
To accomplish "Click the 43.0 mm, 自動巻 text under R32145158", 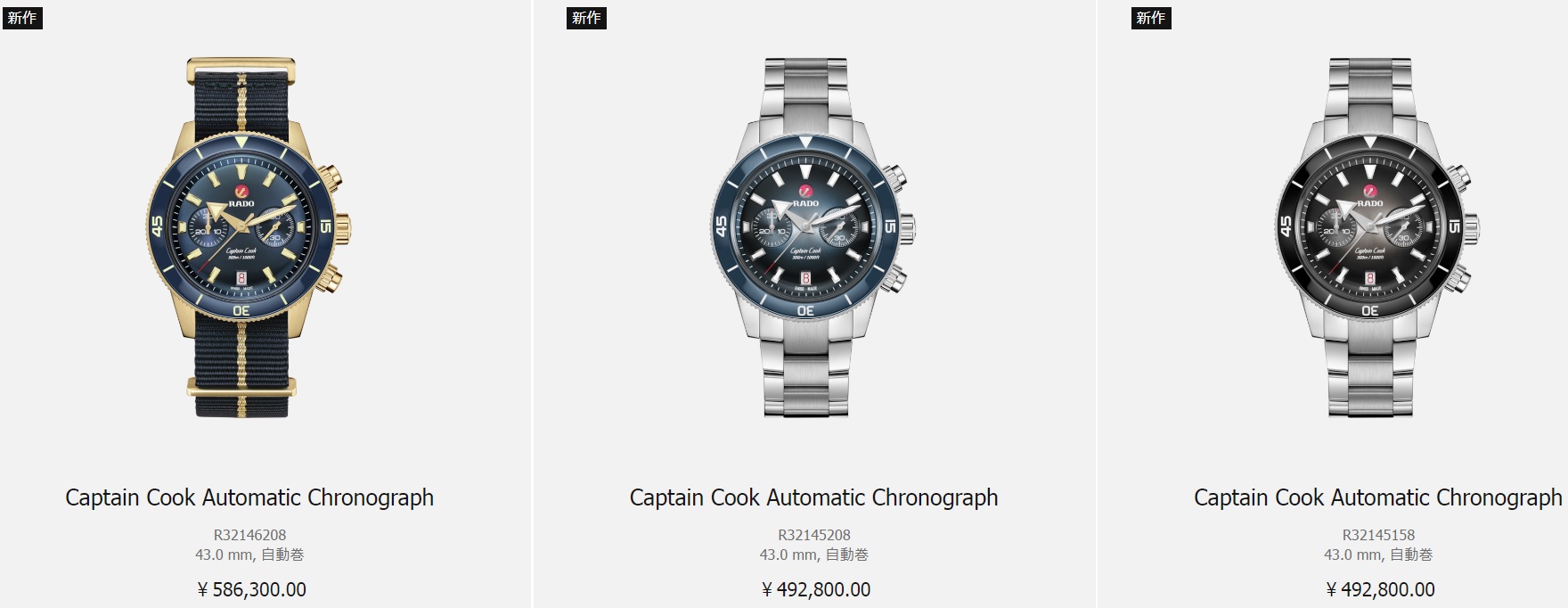I will click(x=1378, y=555).
